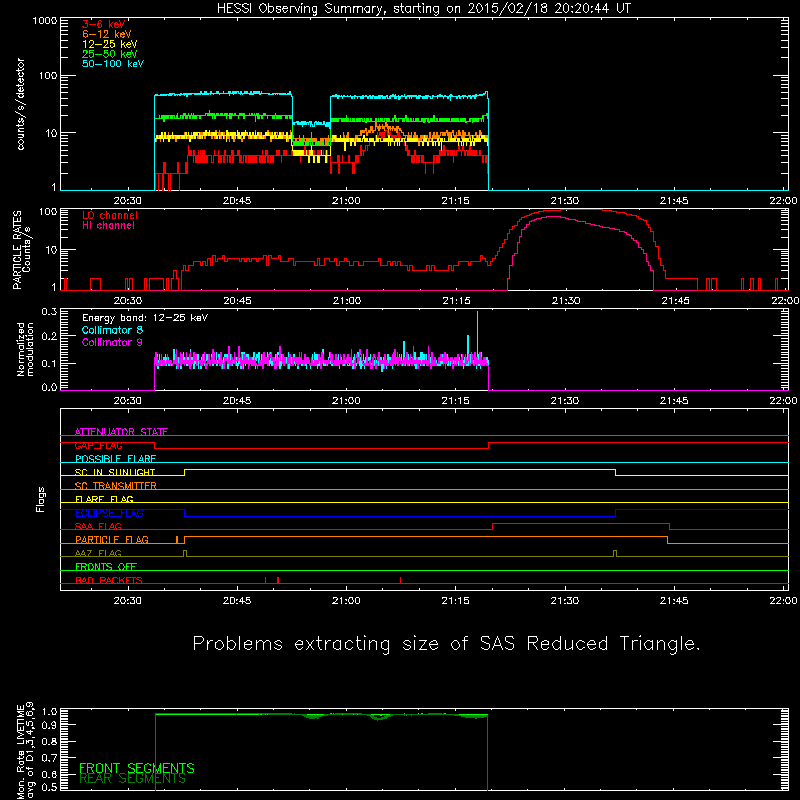The height and width of the screenshot is (800, 800).
Task: Click the PARTICLE_FLAG label
Action: point(112,539)
